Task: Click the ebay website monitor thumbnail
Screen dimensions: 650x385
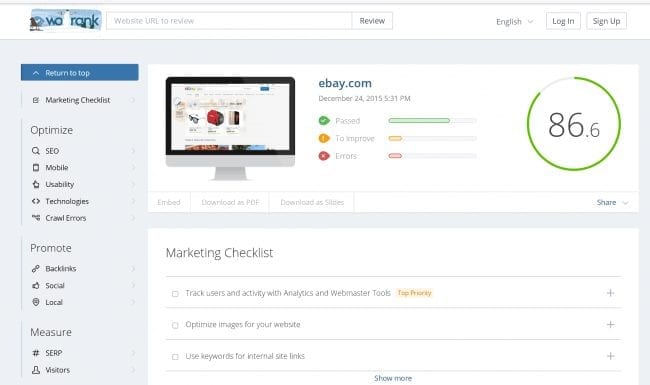Action: tap(230, 128)
